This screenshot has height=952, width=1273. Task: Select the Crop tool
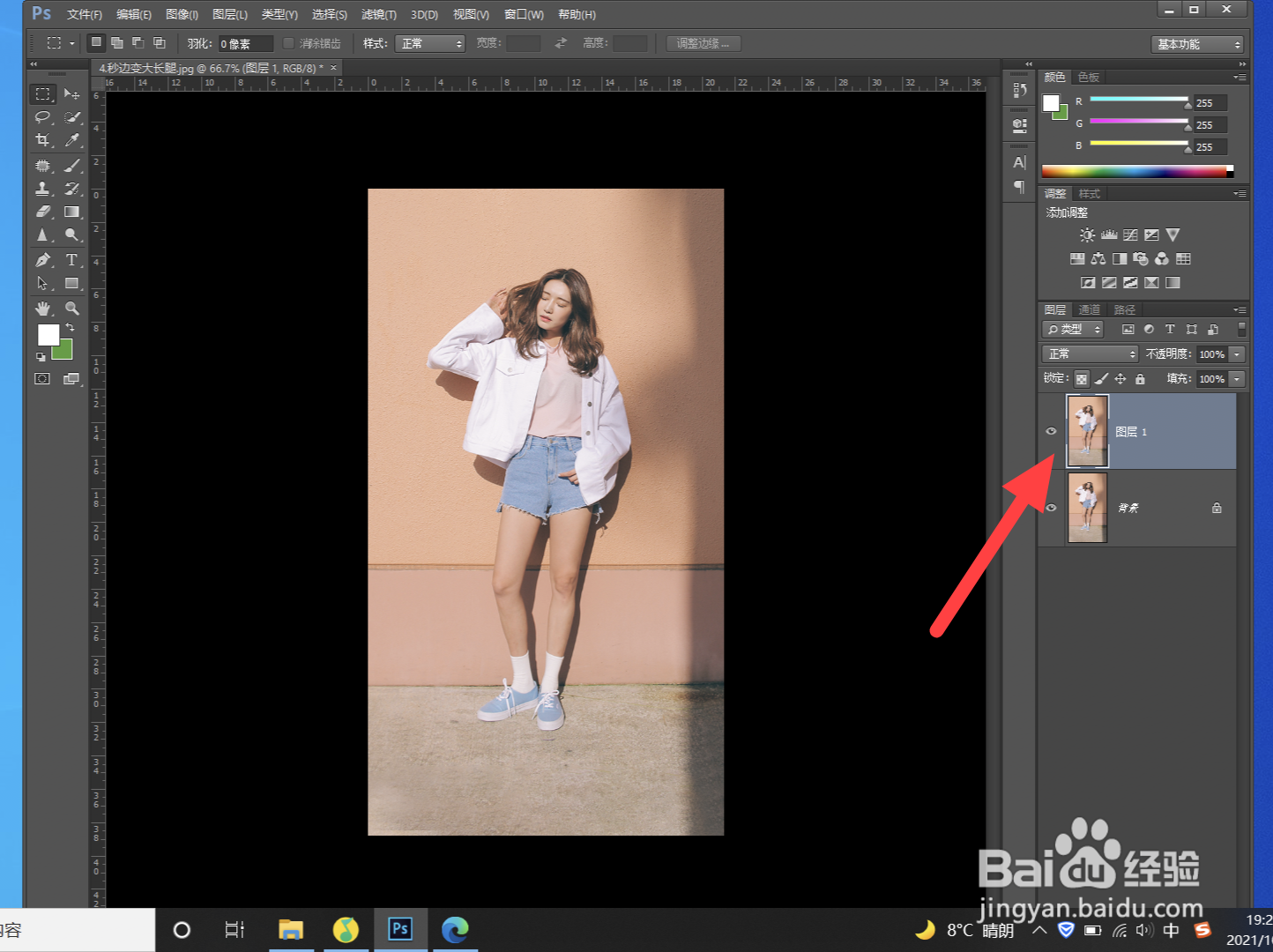(x=42, y=140)
